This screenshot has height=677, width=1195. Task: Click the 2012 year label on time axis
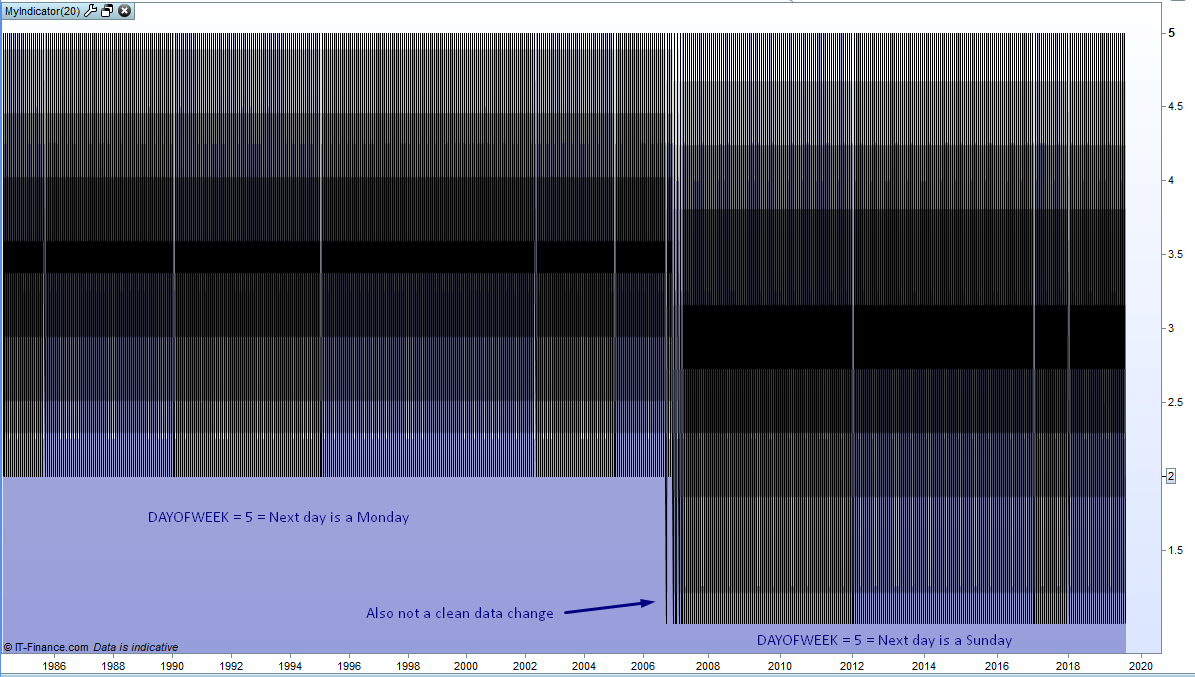pos(852,666)
